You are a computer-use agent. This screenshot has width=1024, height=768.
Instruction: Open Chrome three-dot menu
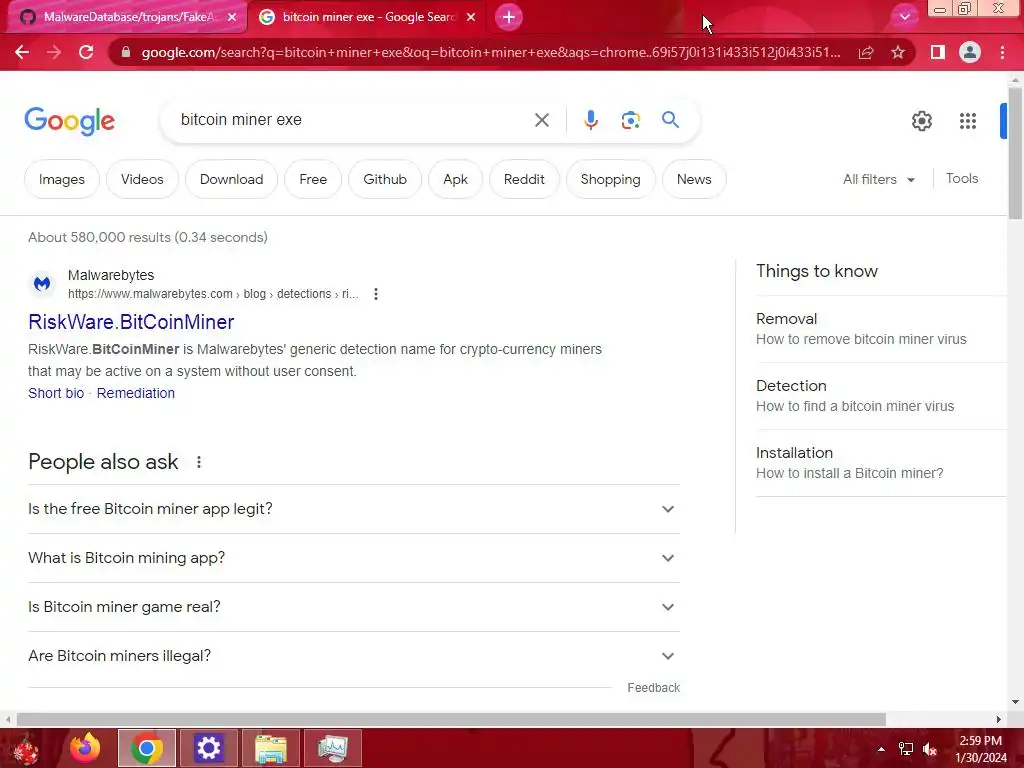[1002, 52]
